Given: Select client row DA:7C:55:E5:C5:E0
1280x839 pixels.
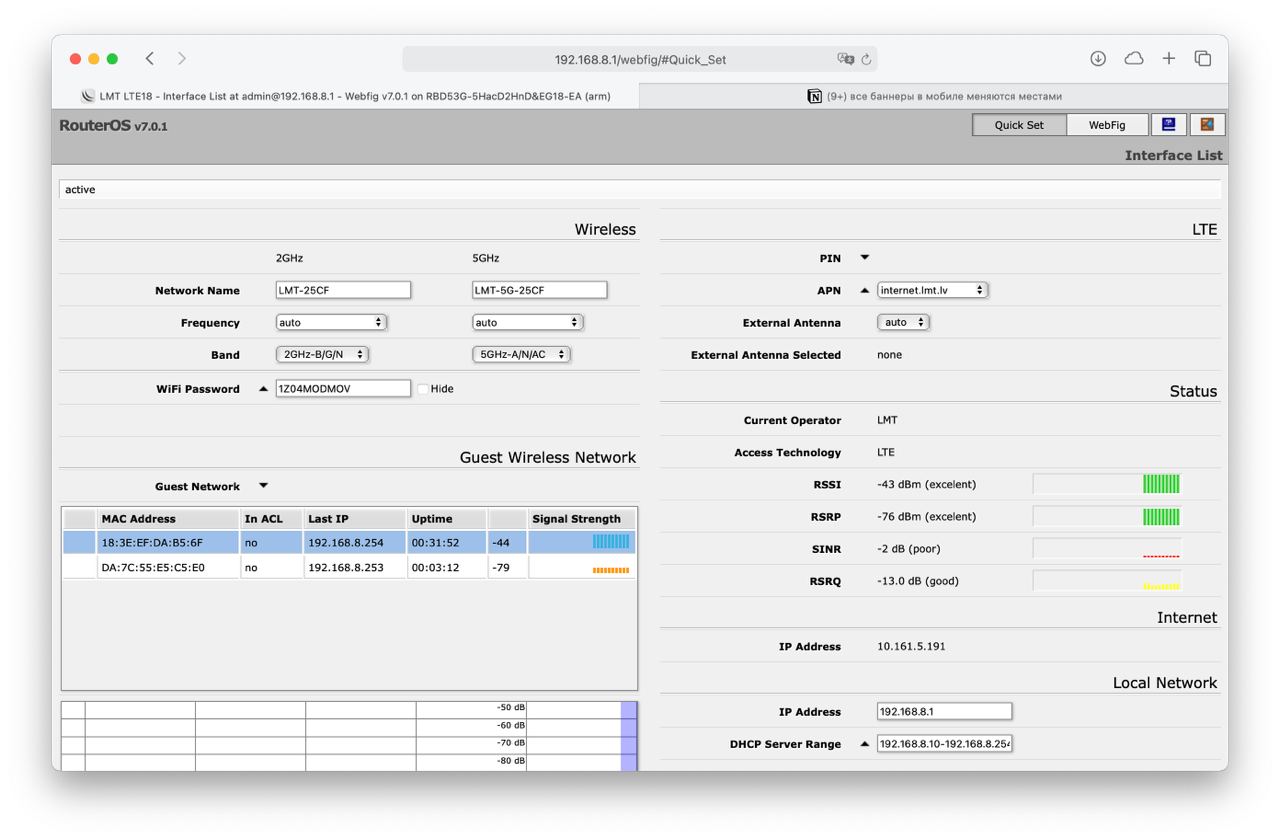Looking at the screenshot, I should [349, 567].
